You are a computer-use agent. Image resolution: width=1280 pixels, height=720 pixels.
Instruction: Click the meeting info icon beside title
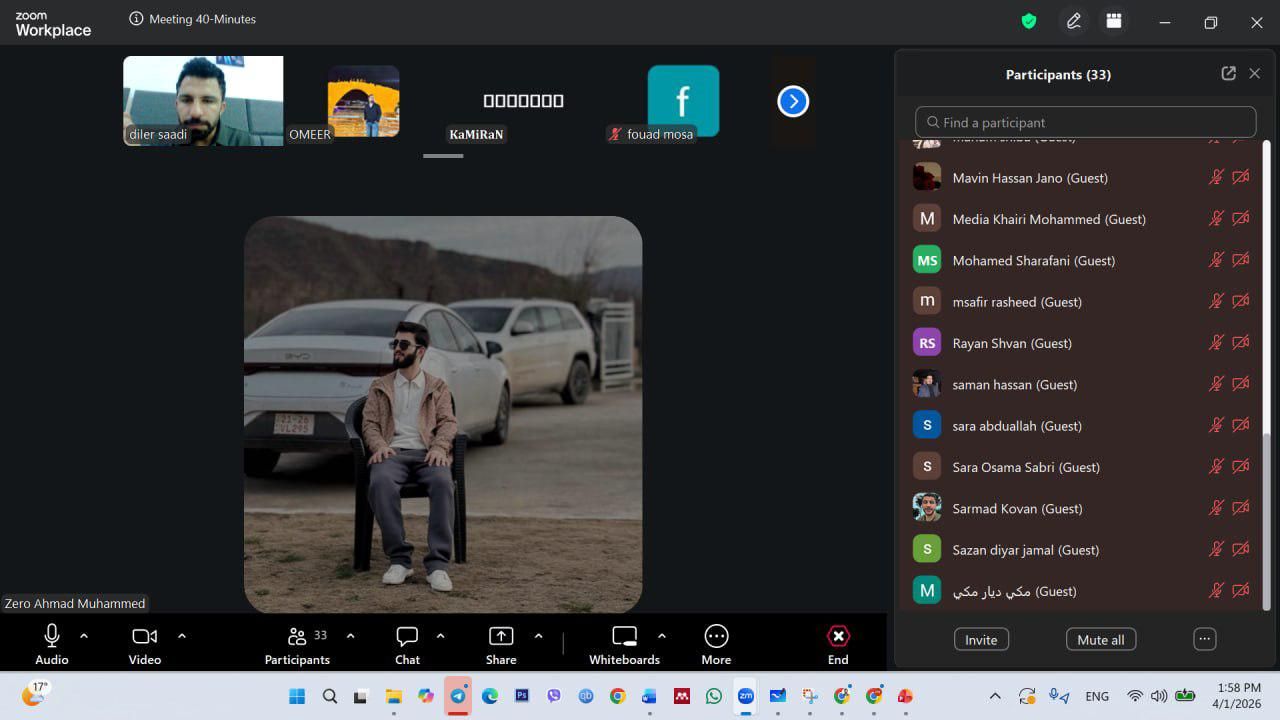(136, 19)
